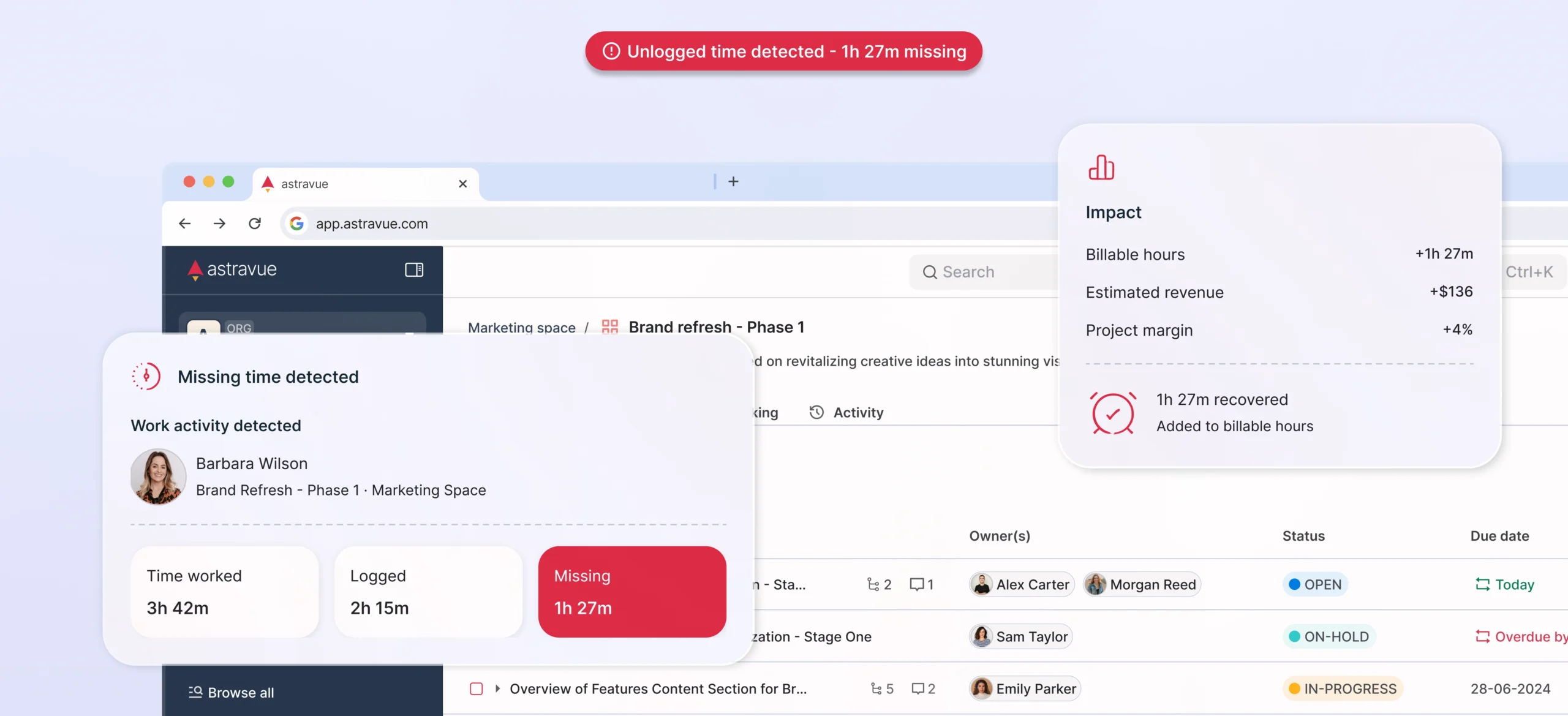The image size is (1568, 716).
Task: Click the Status column header
Action: 1303,536
